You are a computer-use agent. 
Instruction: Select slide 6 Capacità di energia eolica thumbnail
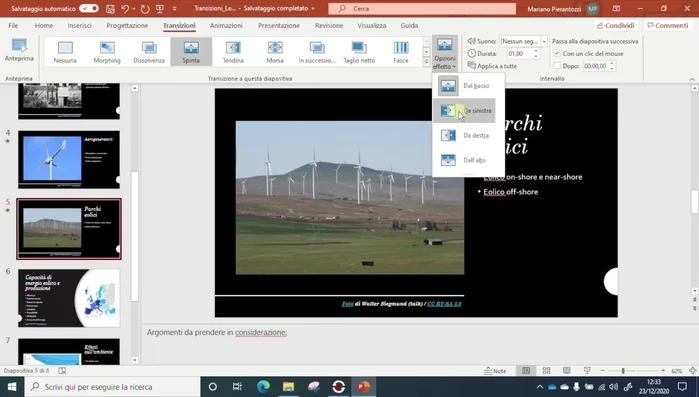click(69, 298)
